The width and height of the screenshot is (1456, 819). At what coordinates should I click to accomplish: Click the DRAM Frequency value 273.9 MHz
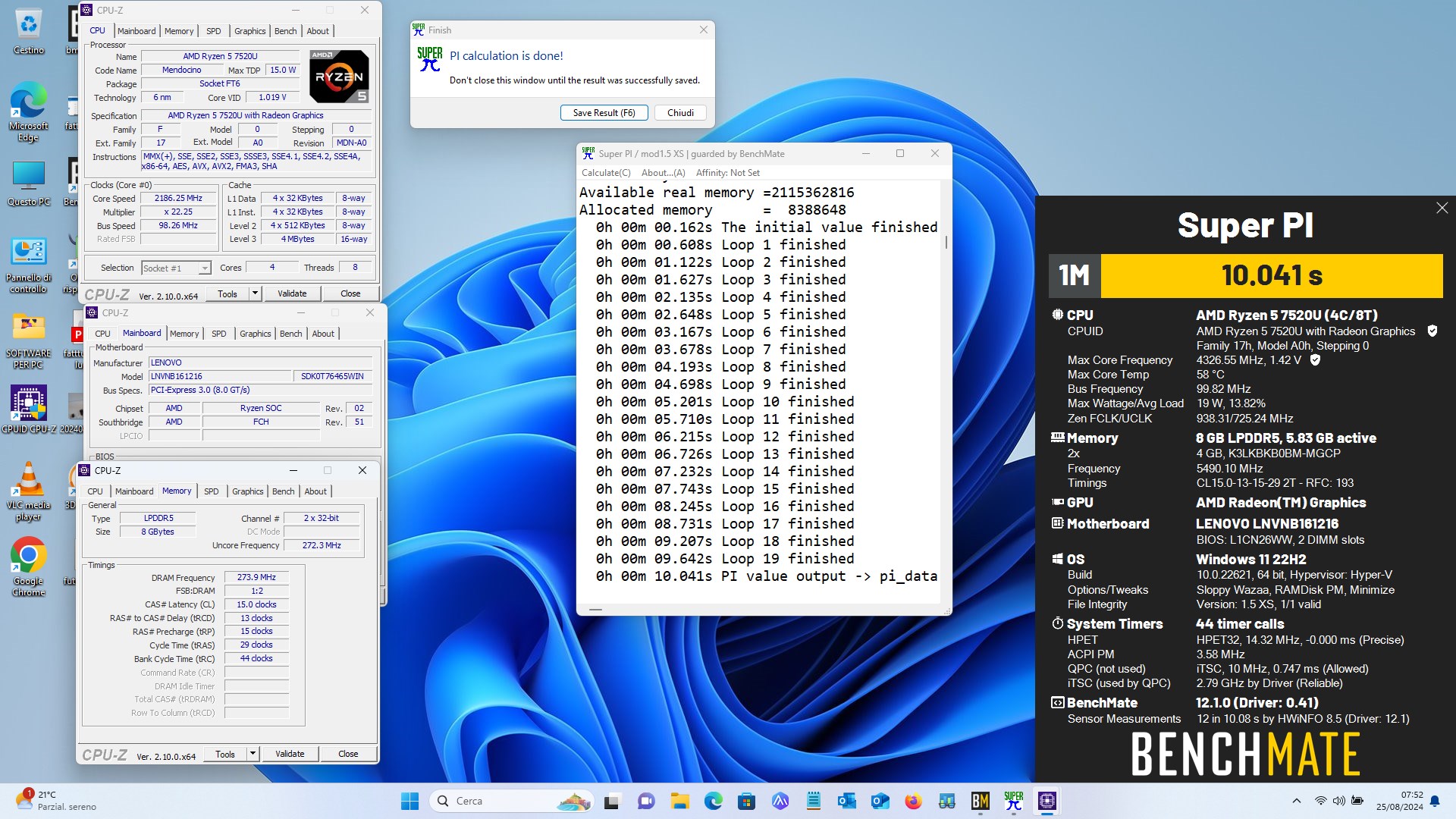(x=256, y=577)
